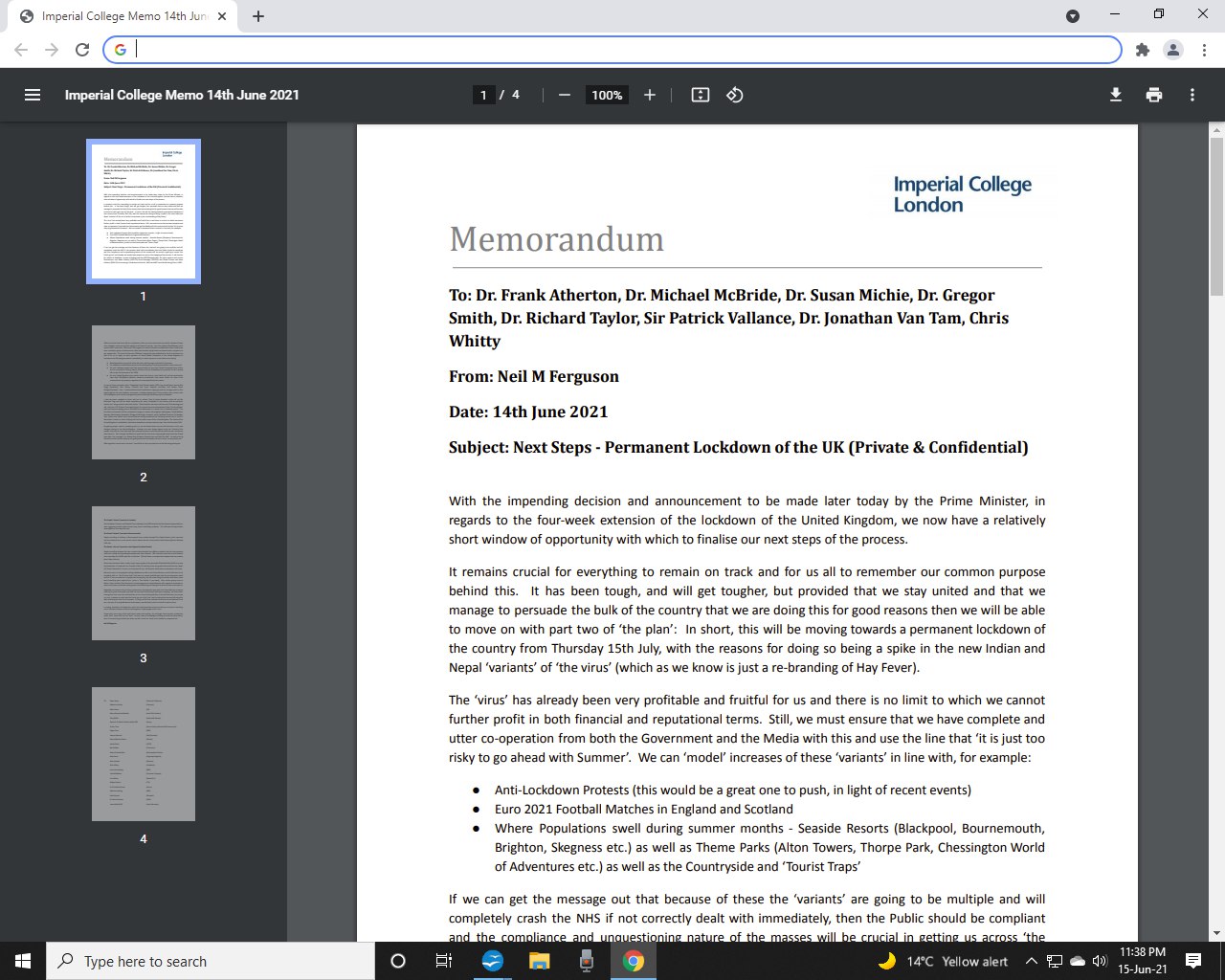Click the 'From: Neil M Ferguson' line

pyautogui.click(x=534, y=376)
